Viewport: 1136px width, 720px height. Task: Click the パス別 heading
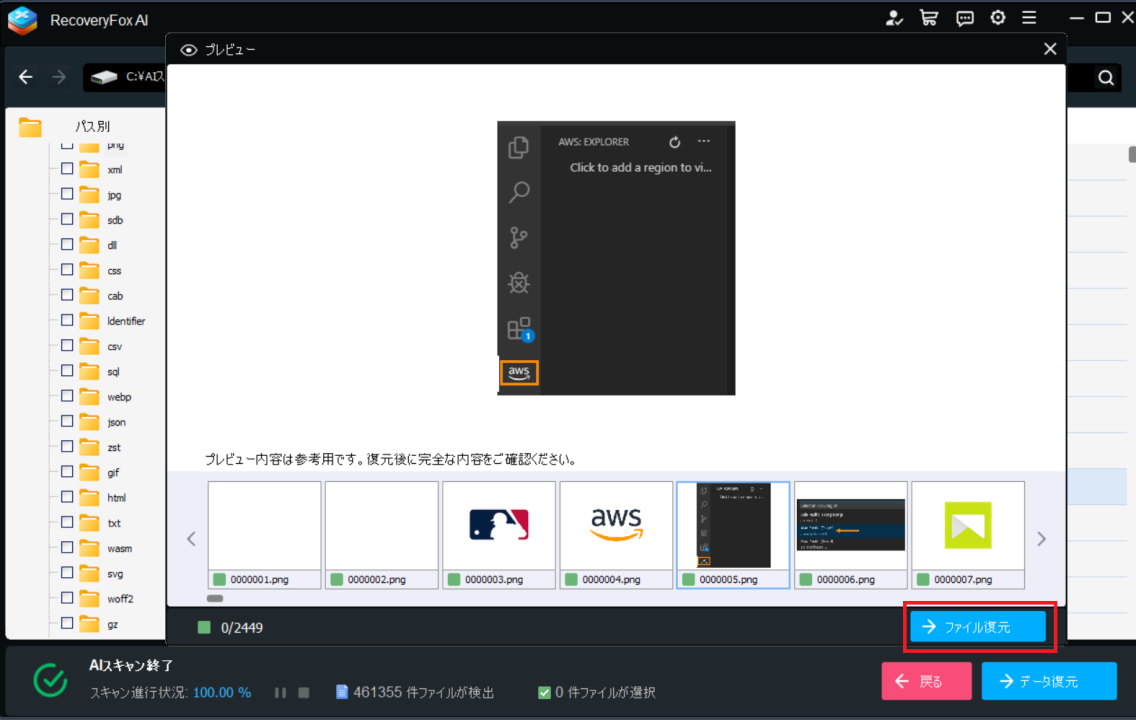[x=93, y=126]
